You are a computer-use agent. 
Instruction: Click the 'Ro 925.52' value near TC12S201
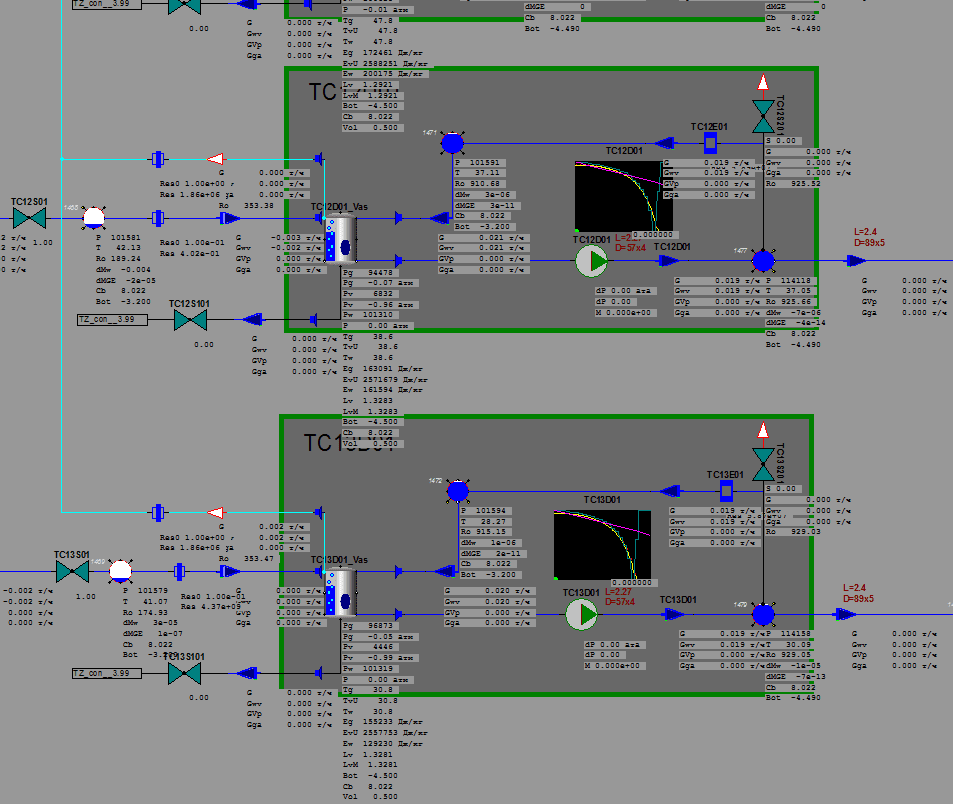793,184
